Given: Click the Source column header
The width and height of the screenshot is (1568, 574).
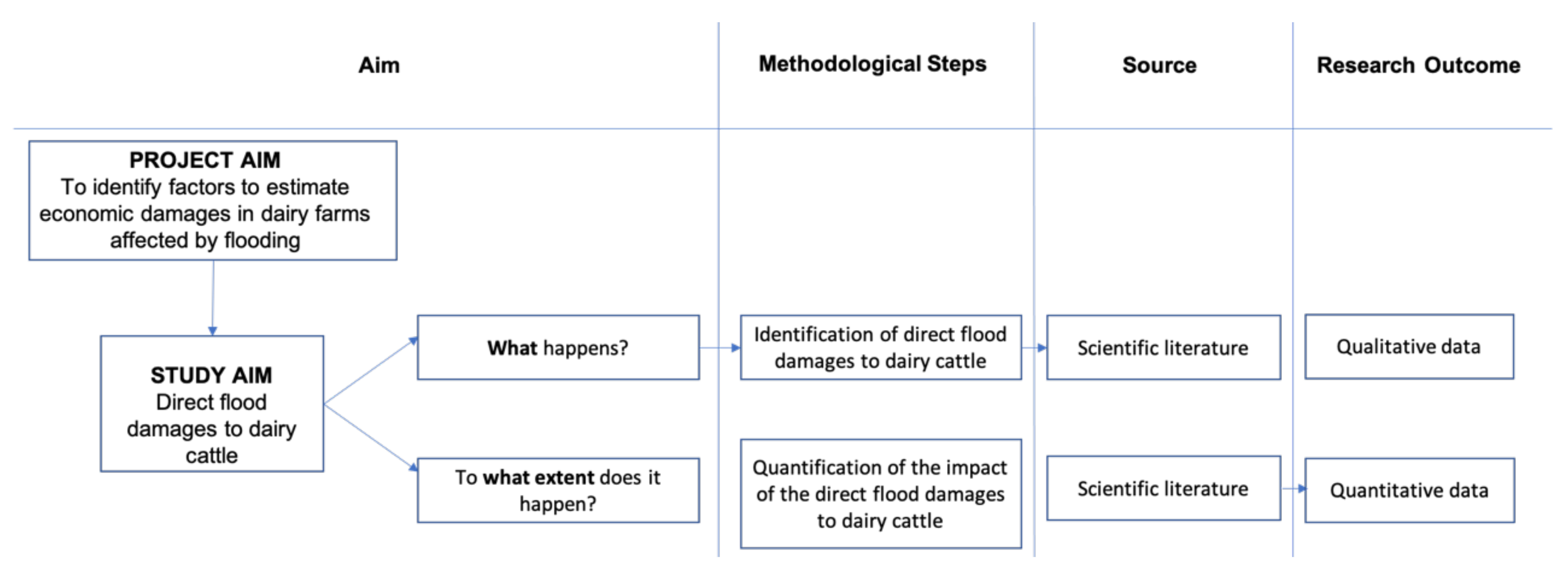Looking at the screenshot, I should [x=1159, y=65].
